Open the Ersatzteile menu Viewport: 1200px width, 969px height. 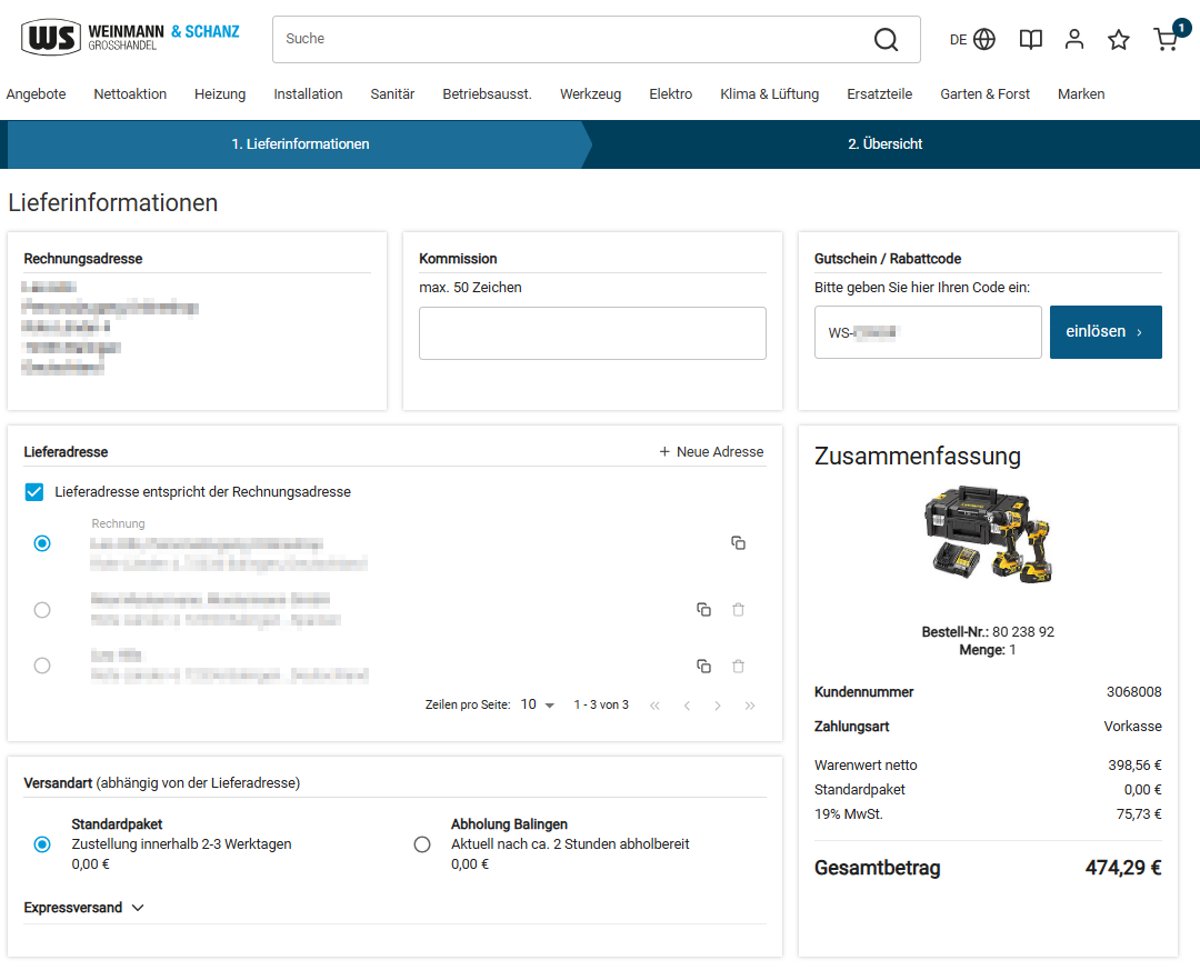tap(879, 94)
